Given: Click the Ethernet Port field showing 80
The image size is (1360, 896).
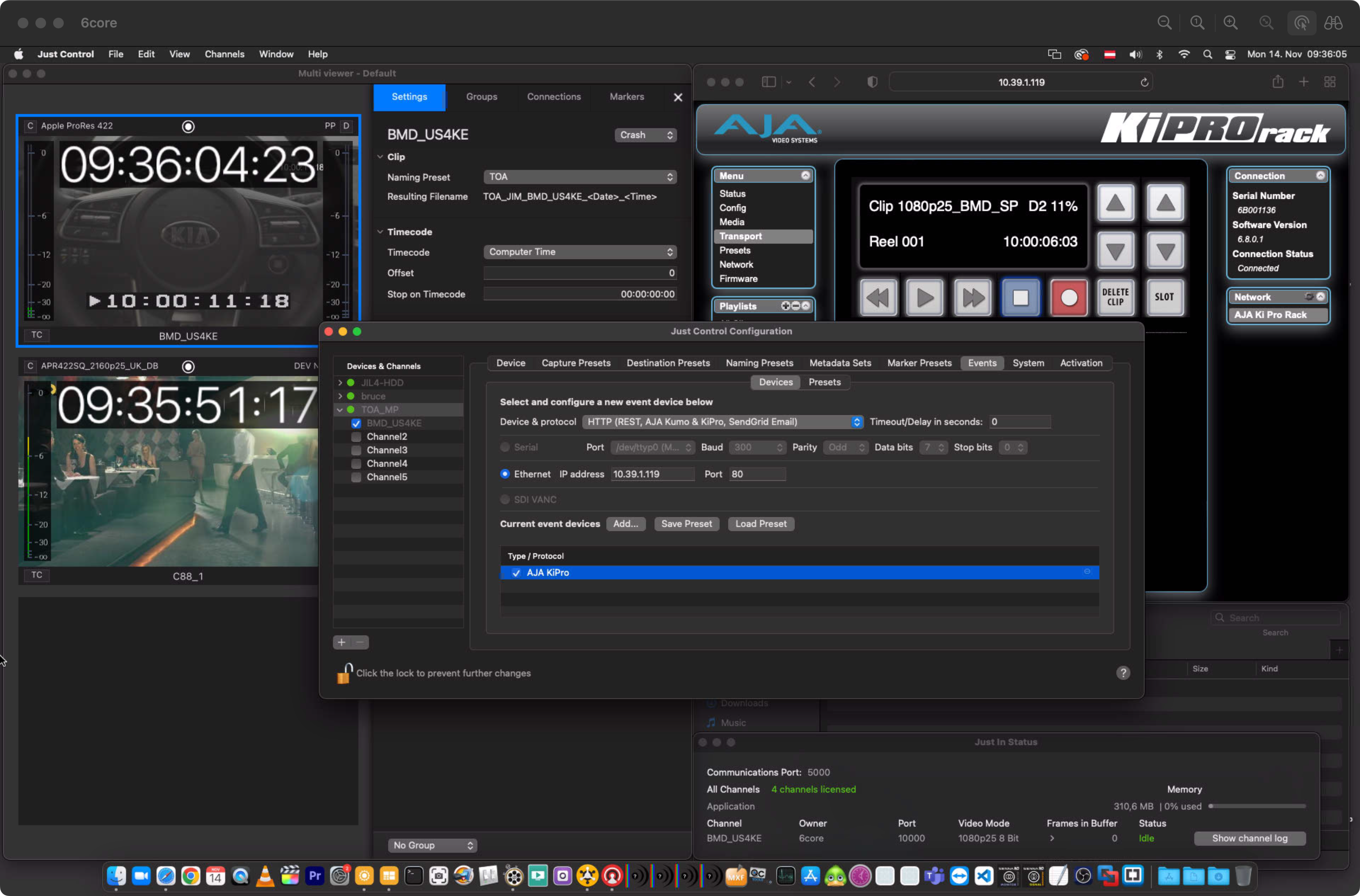Looking at the screenshot, I should (757, 474).
